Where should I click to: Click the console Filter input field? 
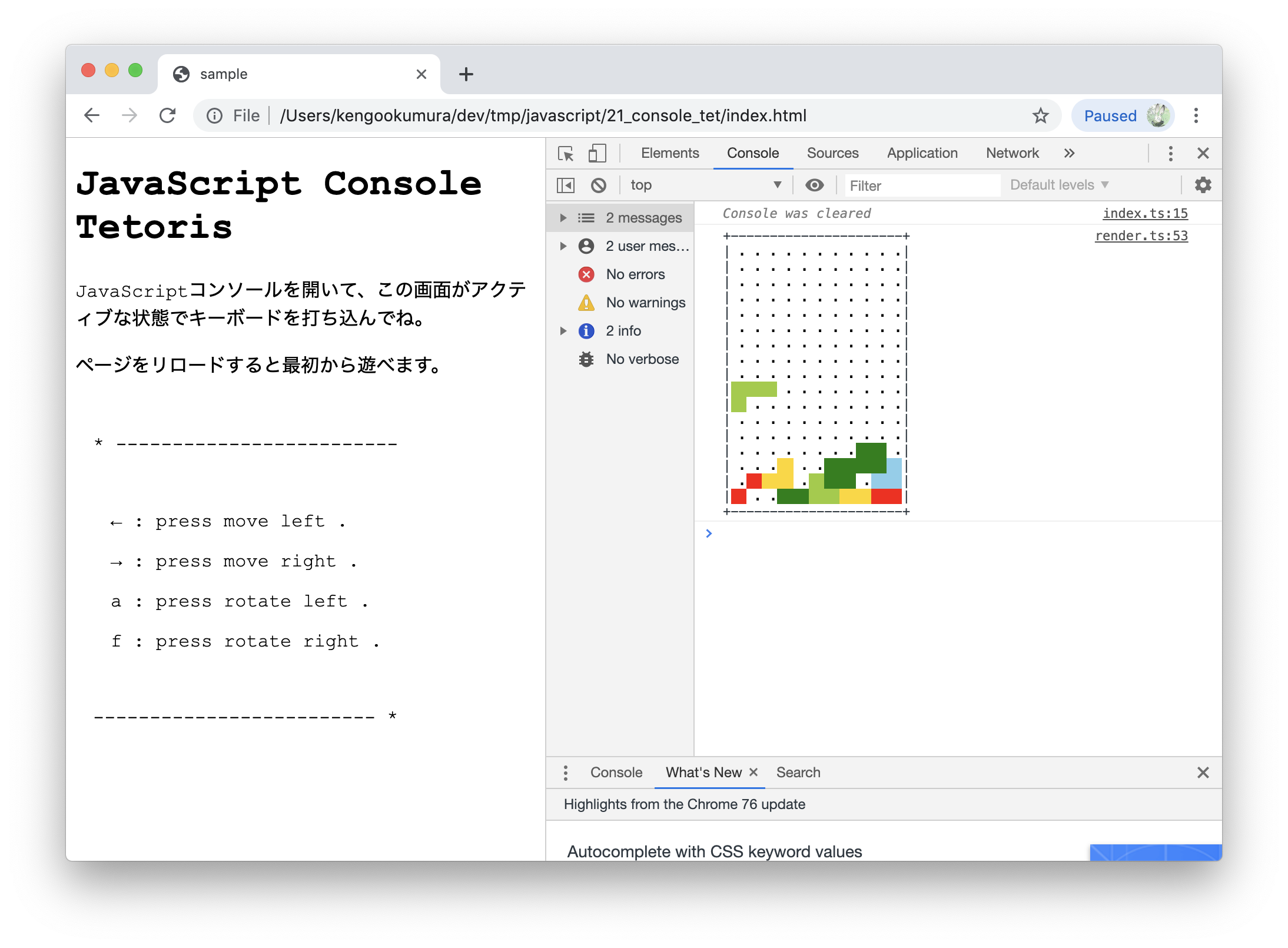point(921,186)
